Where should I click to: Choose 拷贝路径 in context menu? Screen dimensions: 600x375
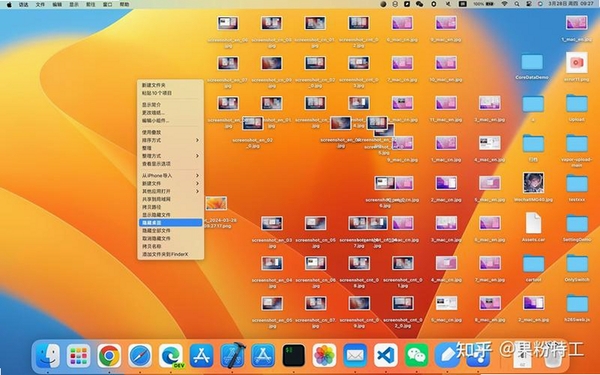[x=171, y=207]
